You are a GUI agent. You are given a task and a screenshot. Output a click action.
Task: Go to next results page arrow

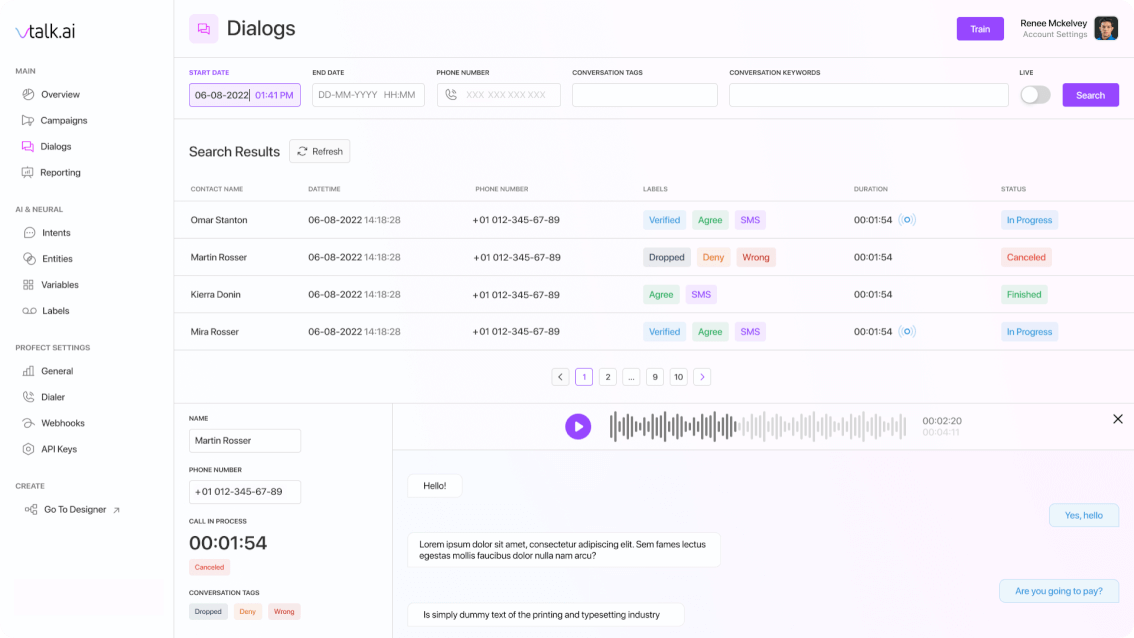702,377
